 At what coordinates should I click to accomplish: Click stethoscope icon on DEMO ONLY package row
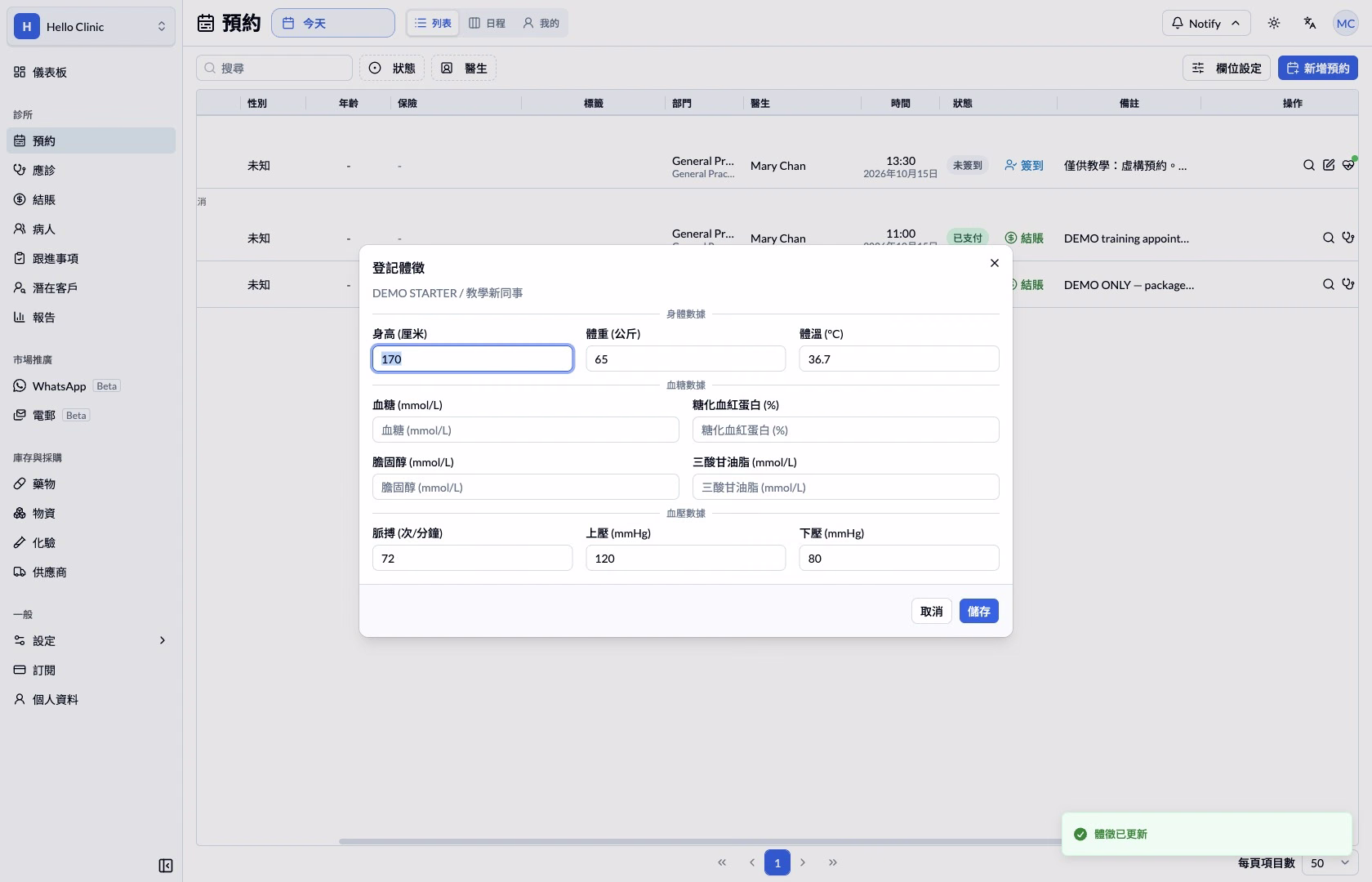click(1348, 284)
